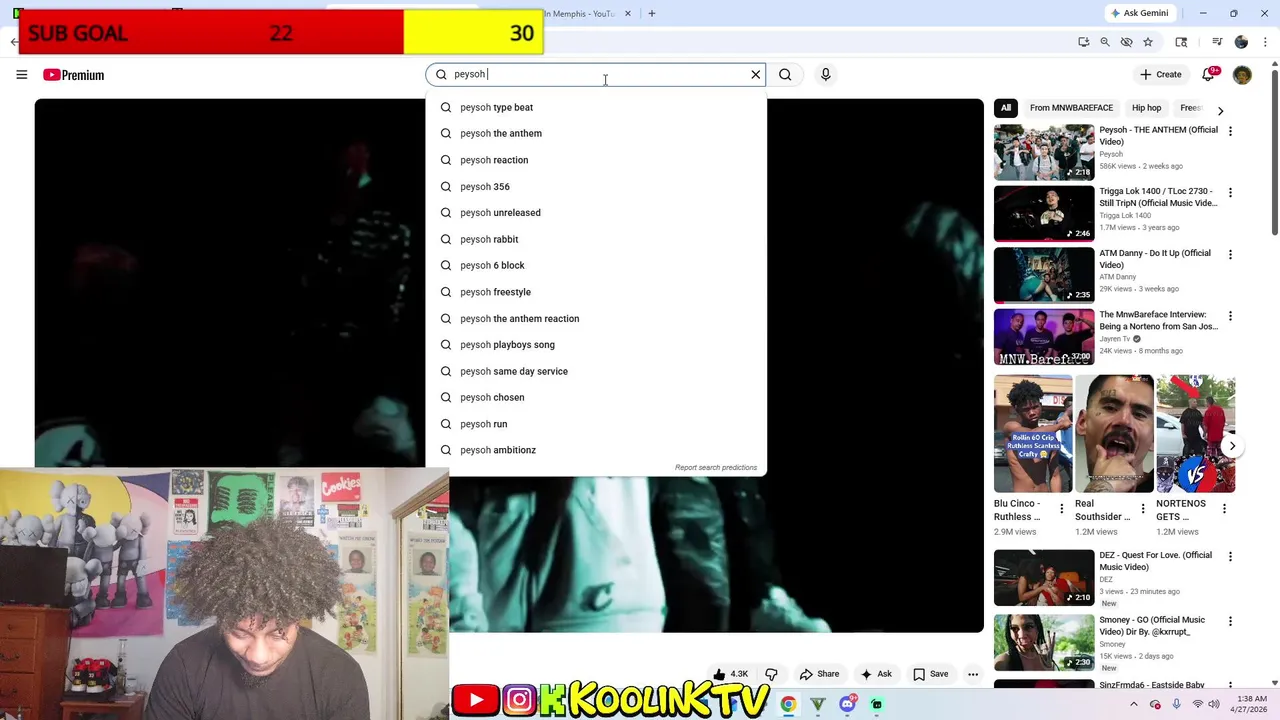Open Blu Cinco Ruthless short
1280x720 pixels.
click(1033, 434)
